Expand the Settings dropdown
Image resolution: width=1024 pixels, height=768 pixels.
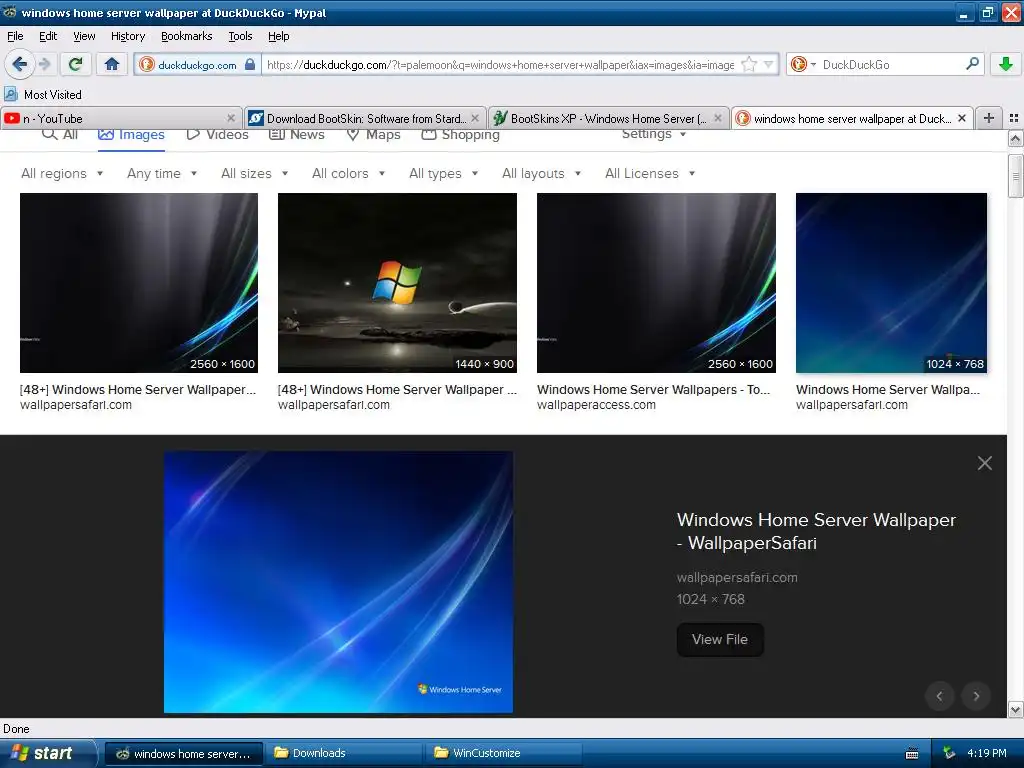click(x=654, y=135)
